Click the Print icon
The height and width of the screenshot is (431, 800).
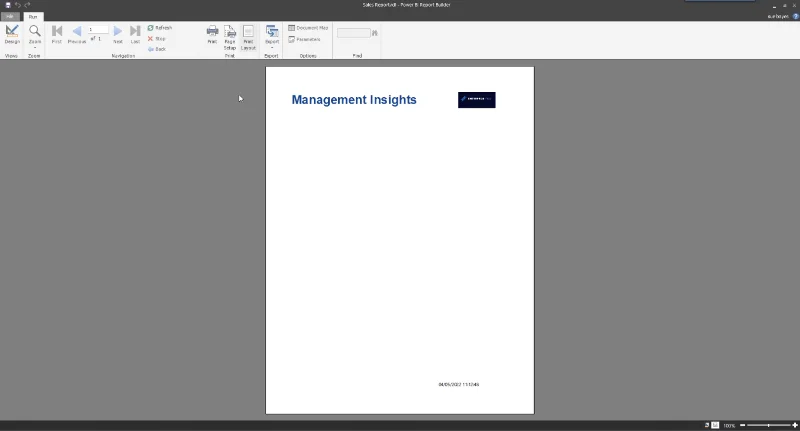coord(212,35)
